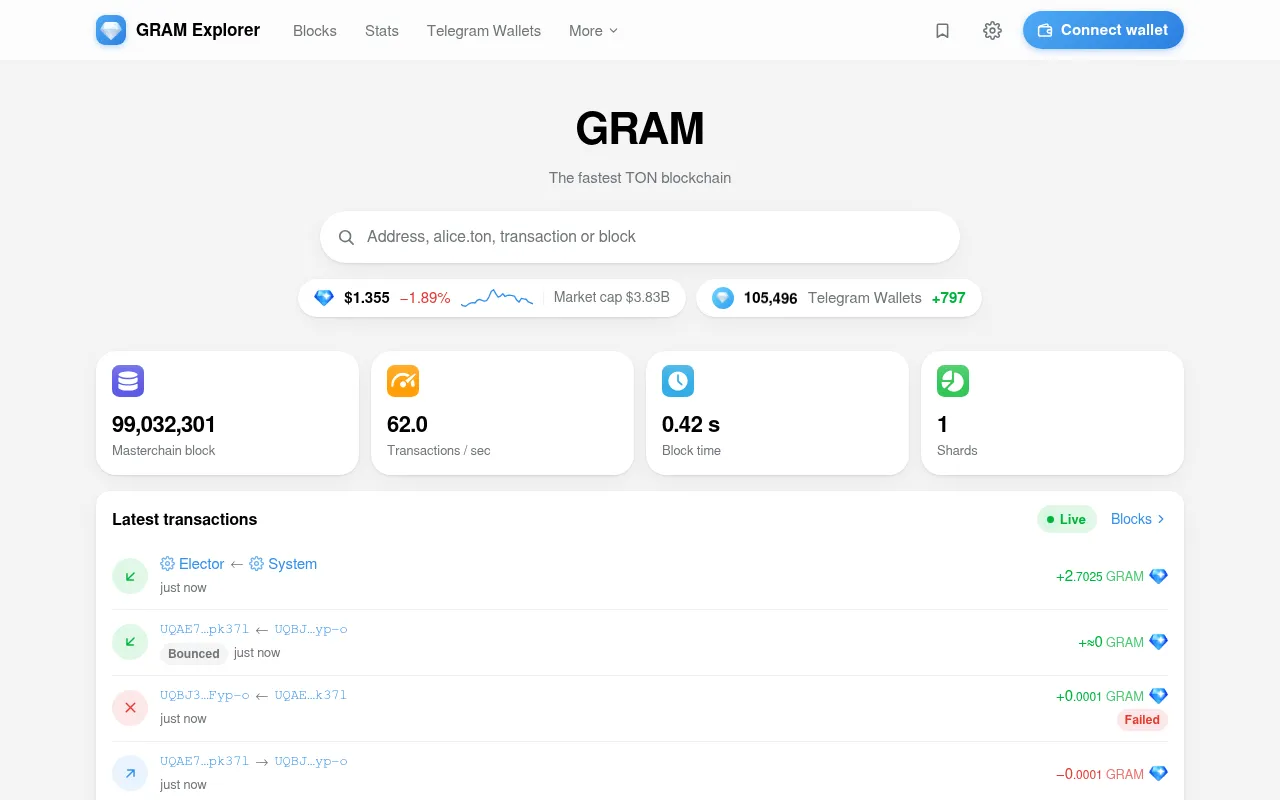Click the +≈0 GRAM amount

[x=1111, y=642]
